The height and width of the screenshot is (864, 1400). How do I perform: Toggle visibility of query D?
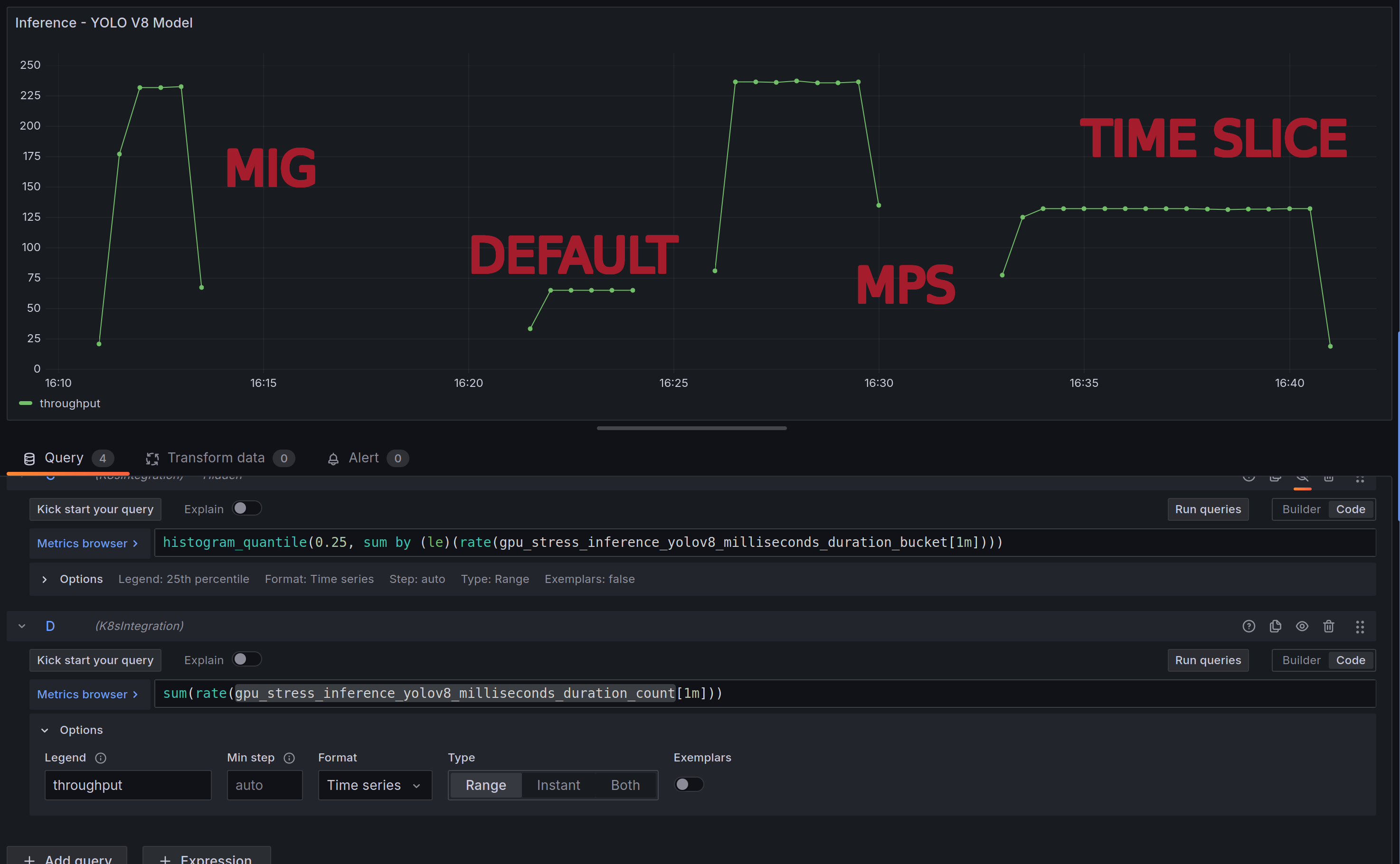pyautogui.click(x=1302, y=626)
